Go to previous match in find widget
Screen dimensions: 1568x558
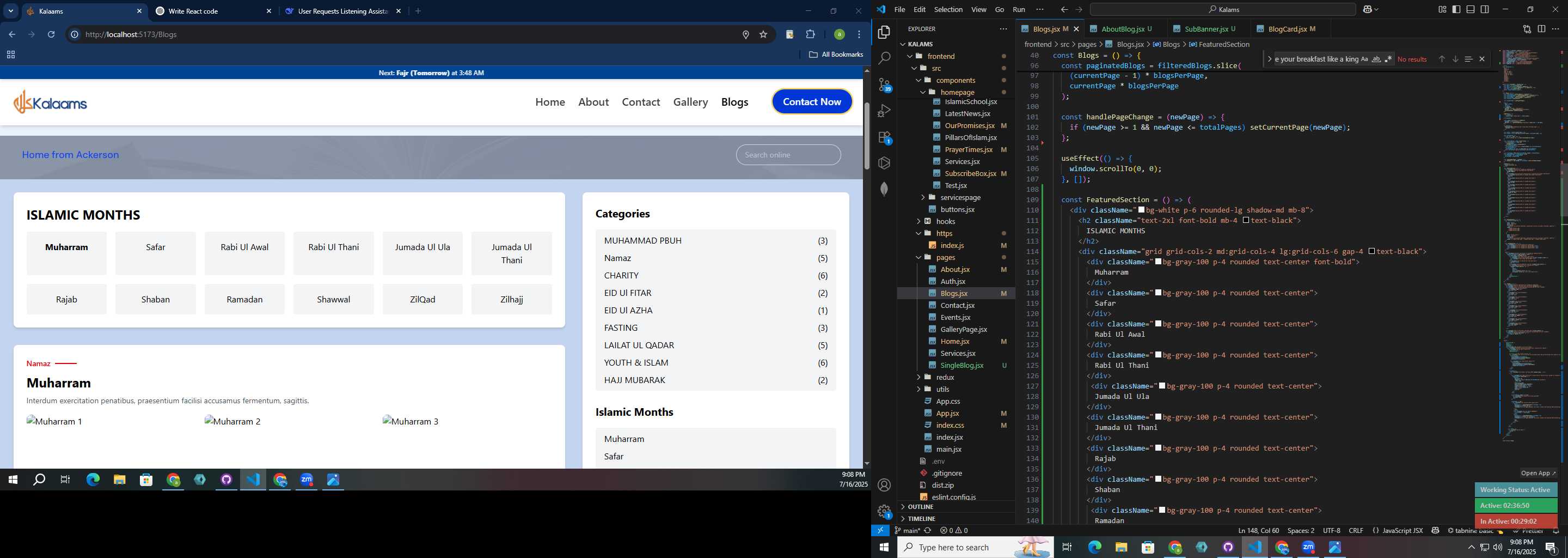(1441, 59)
